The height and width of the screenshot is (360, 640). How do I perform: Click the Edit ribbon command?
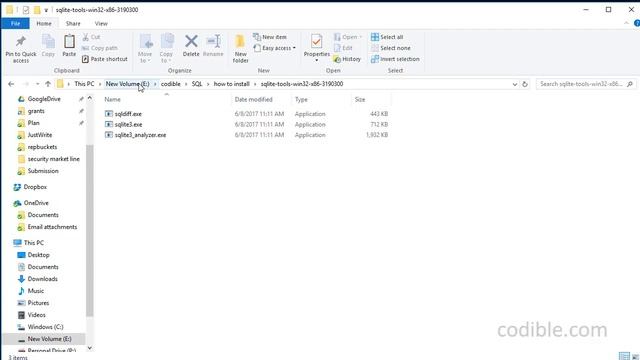(x=343, y=48)
